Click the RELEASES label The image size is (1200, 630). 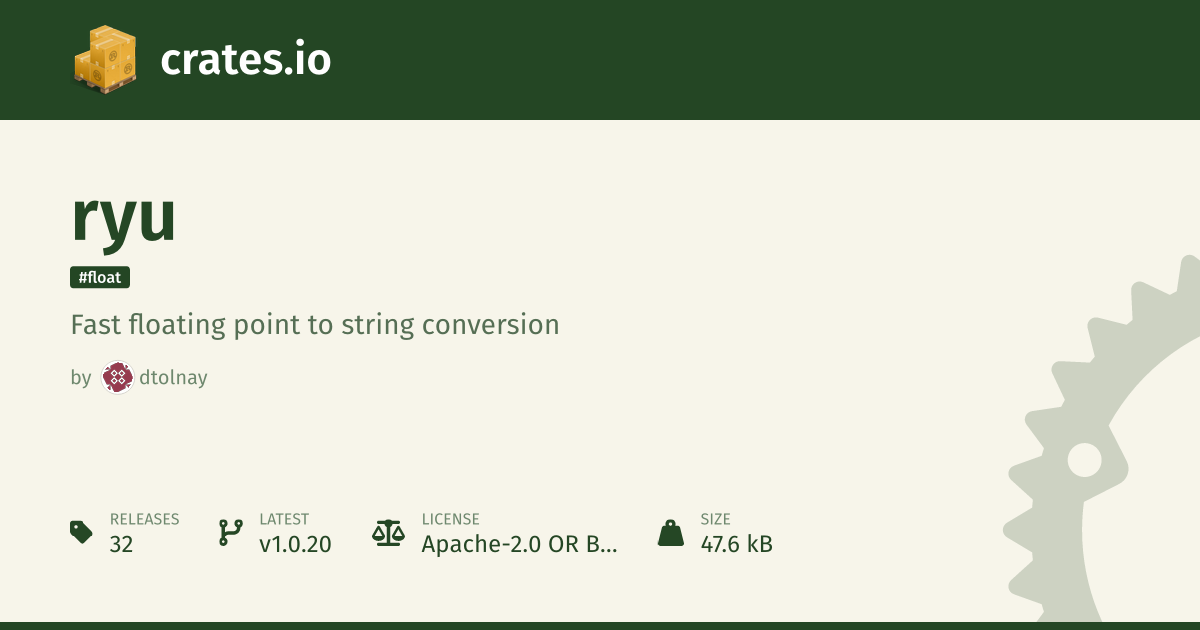[x=144, y=519]
